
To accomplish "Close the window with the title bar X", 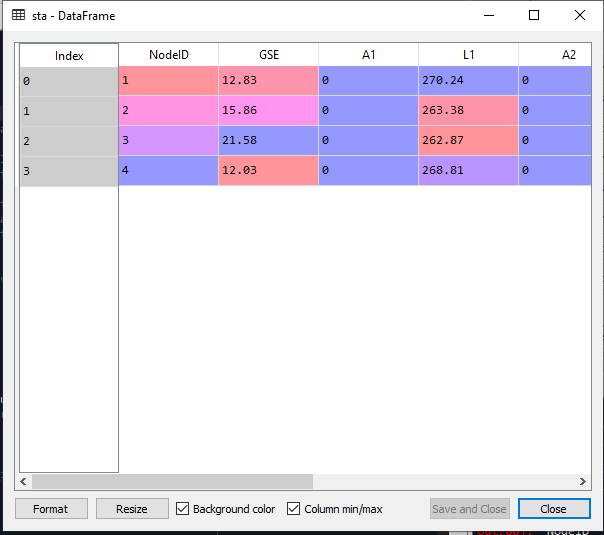I will [x=579, y=15].
